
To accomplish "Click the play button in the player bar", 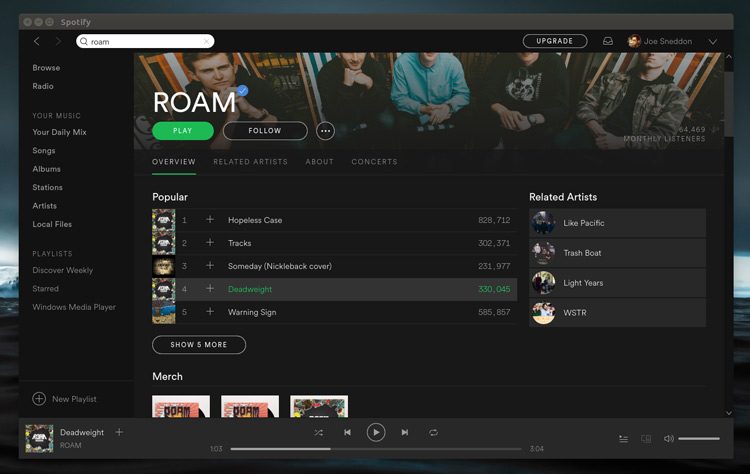I will (x=376, y=432).
